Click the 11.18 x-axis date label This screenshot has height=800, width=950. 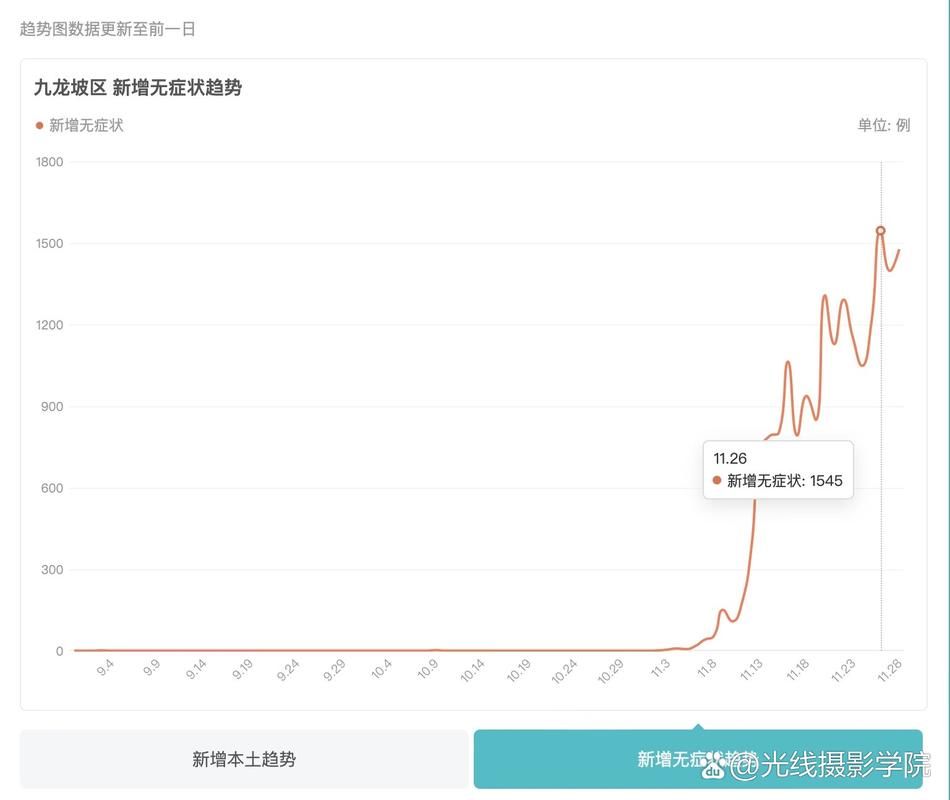(x=797, y=670)
